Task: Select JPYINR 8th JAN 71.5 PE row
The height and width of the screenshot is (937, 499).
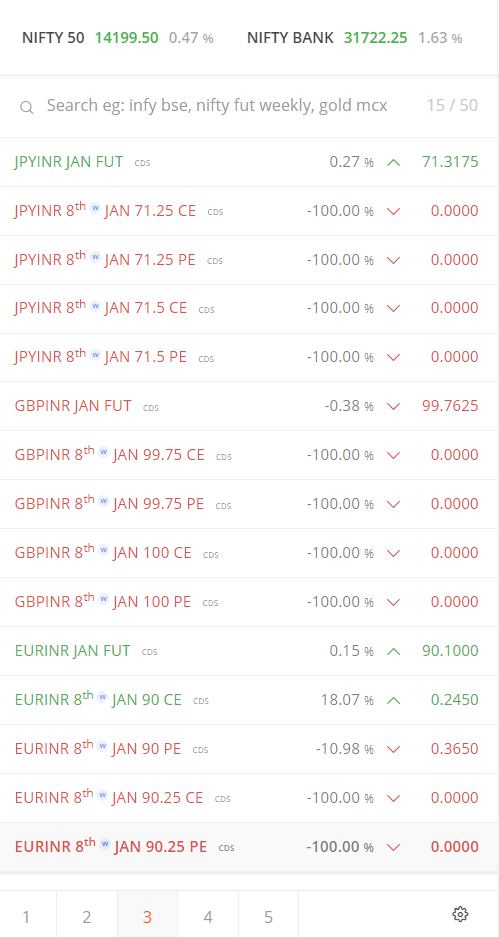Action: [249, 357]
